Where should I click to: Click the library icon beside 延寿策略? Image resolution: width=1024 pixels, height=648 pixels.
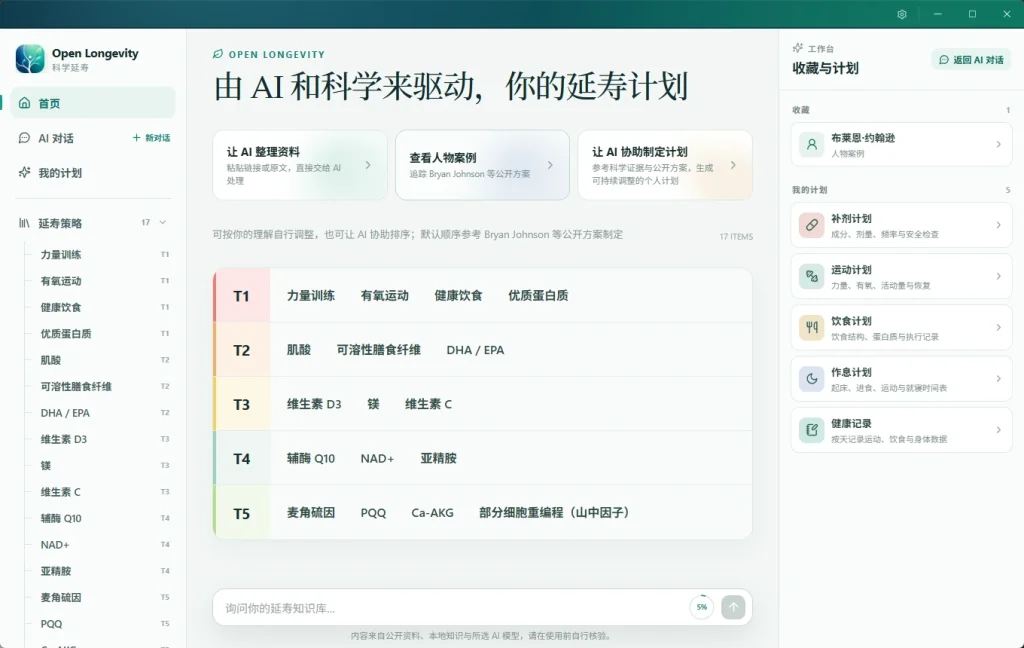pos(24,223)
